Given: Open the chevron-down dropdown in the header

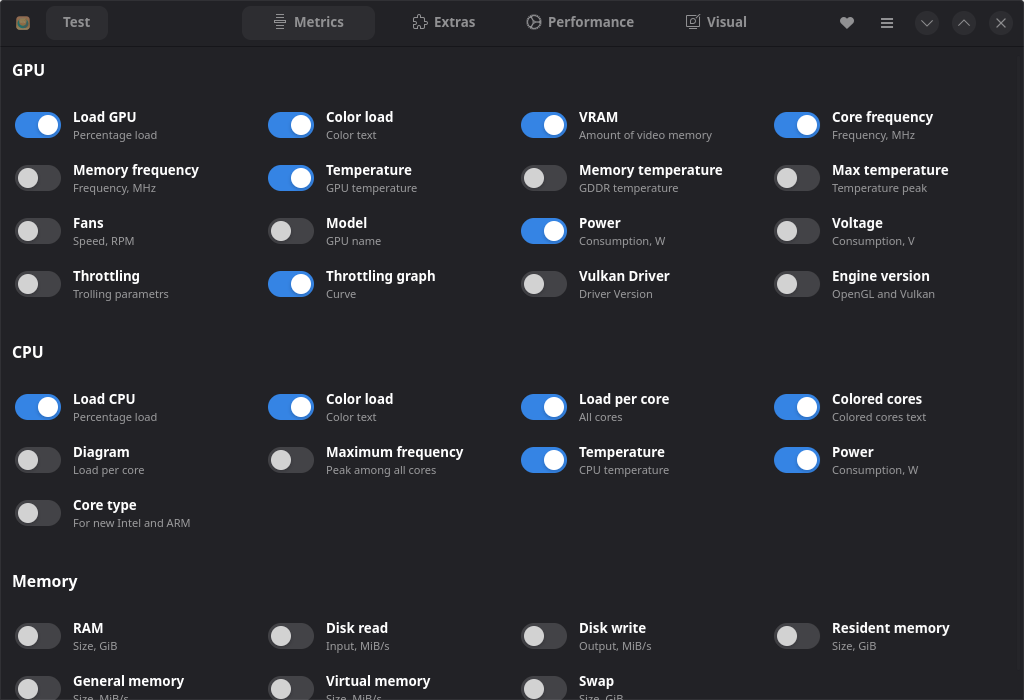Looking at the screenshot, I should coord(926,22).
